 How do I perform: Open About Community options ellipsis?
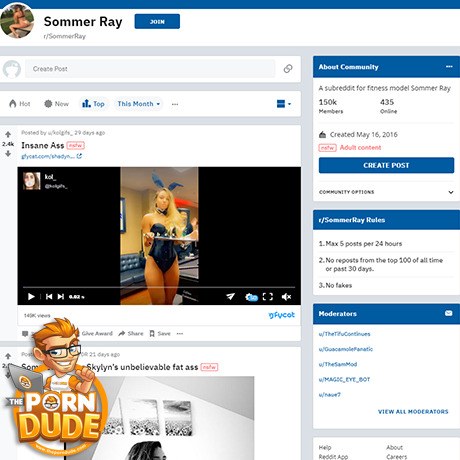tap(449, 66)
